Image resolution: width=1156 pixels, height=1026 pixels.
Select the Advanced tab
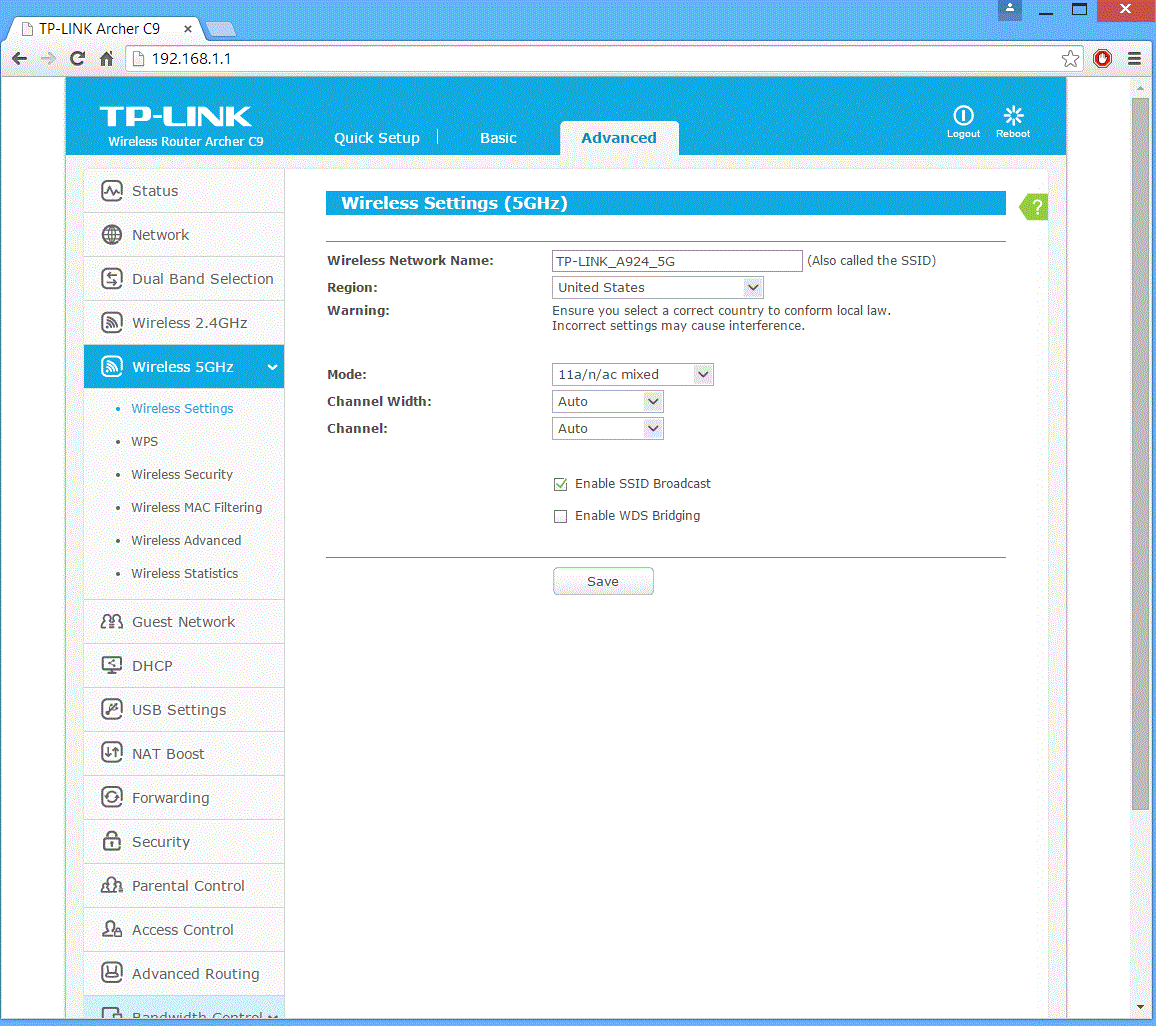619,138
